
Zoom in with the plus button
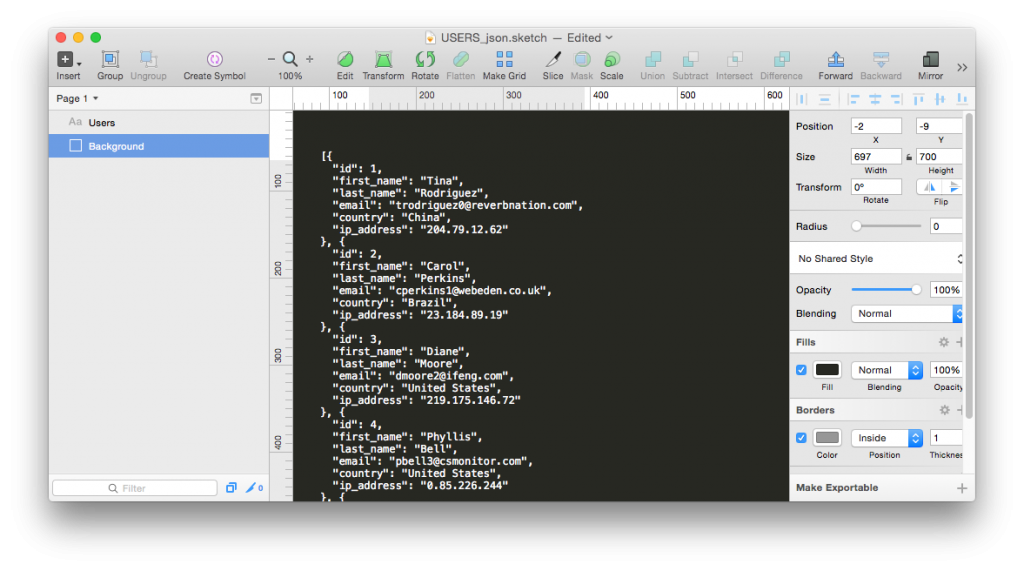[310, 59]
